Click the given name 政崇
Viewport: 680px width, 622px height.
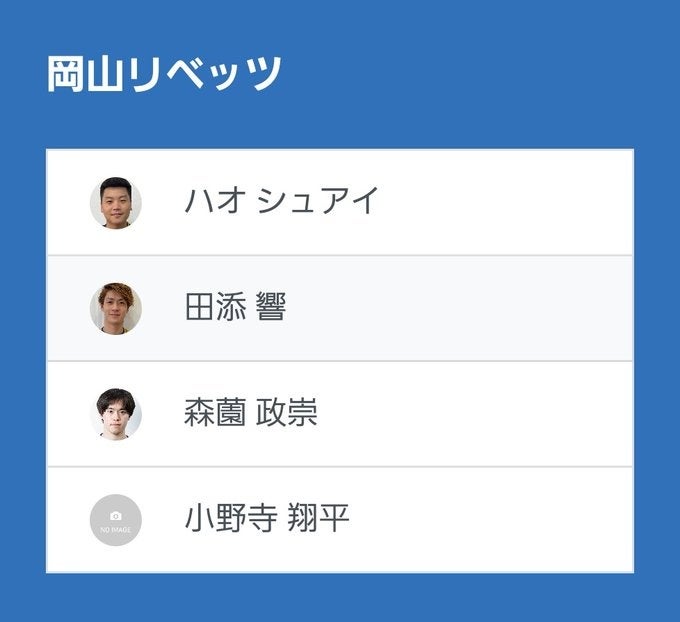point(287,414)
